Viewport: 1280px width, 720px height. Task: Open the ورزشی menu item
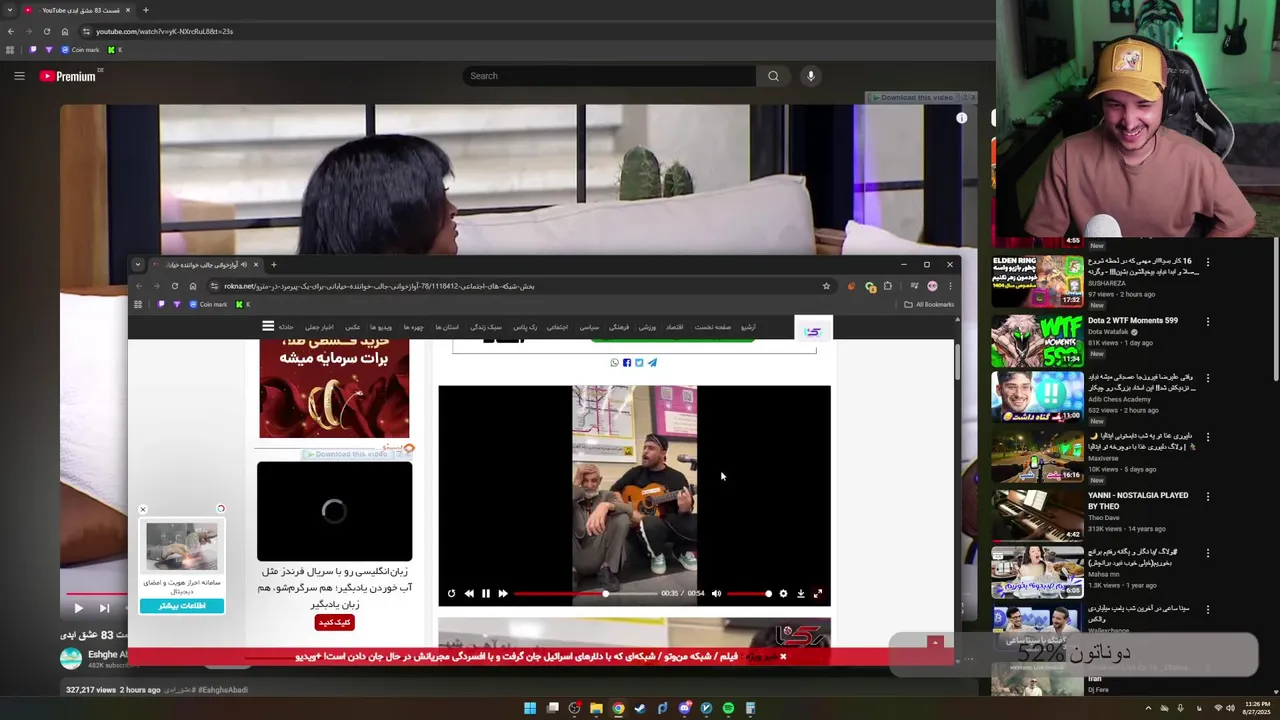[648, 327]
